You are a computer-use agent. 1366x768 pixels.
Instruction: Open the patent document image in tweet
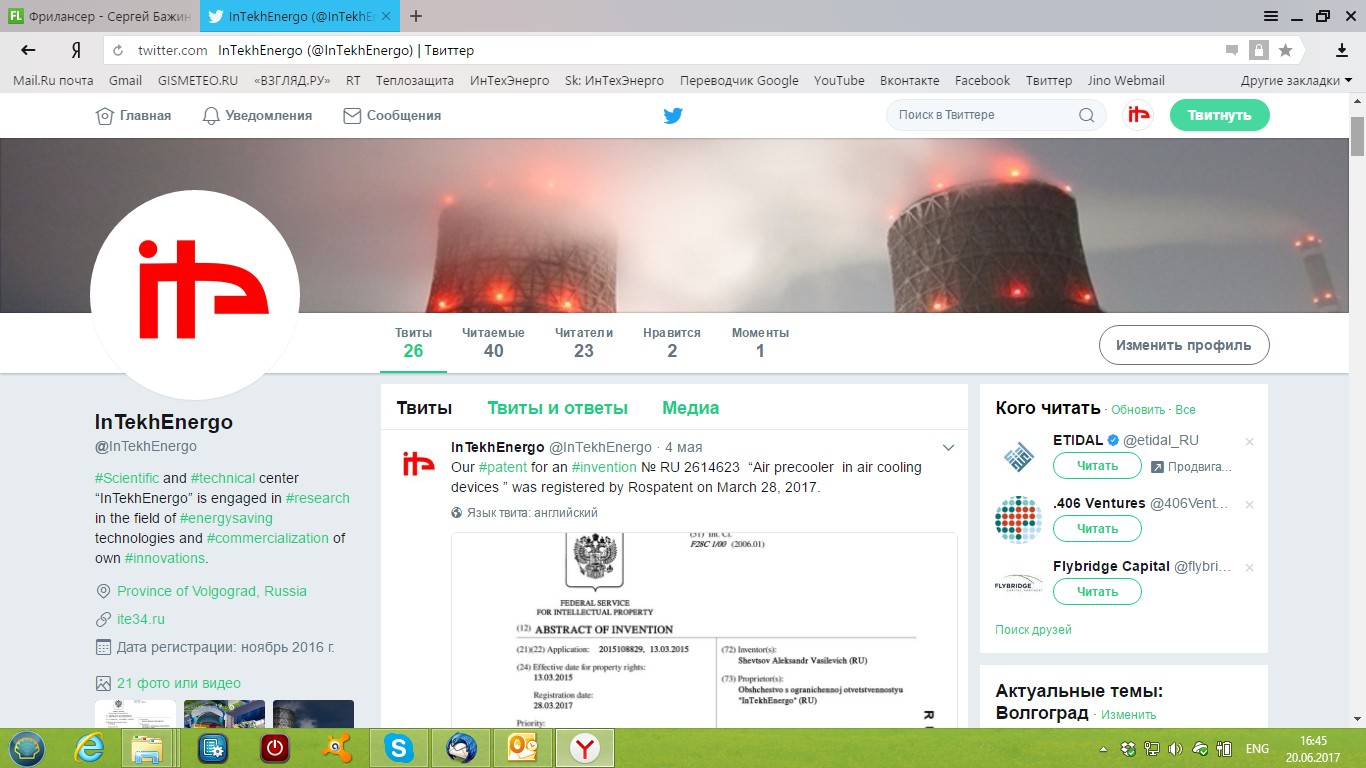coord(704,631)
